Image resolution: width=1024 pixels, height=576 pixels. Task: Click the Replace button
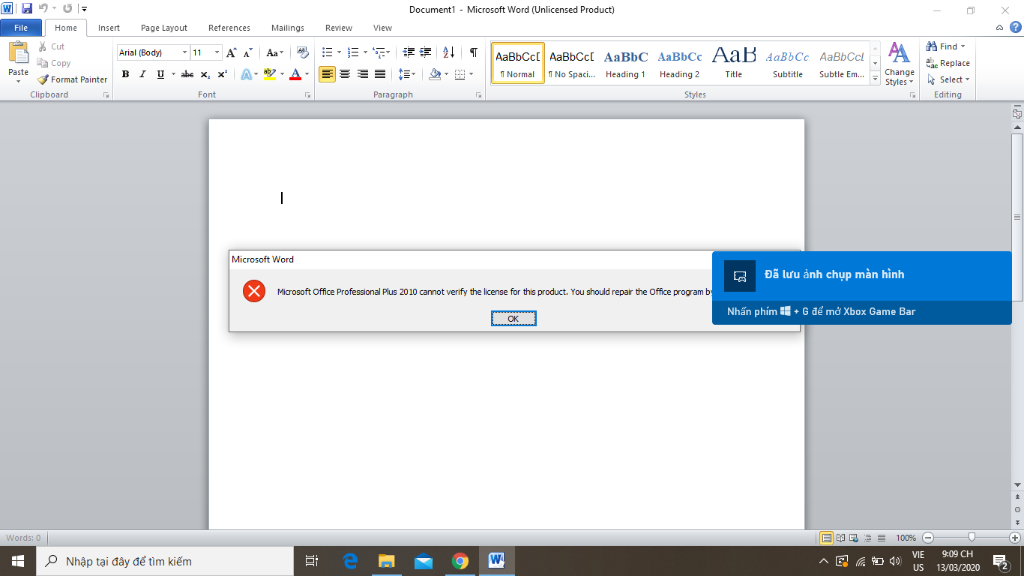click(948, 63)
